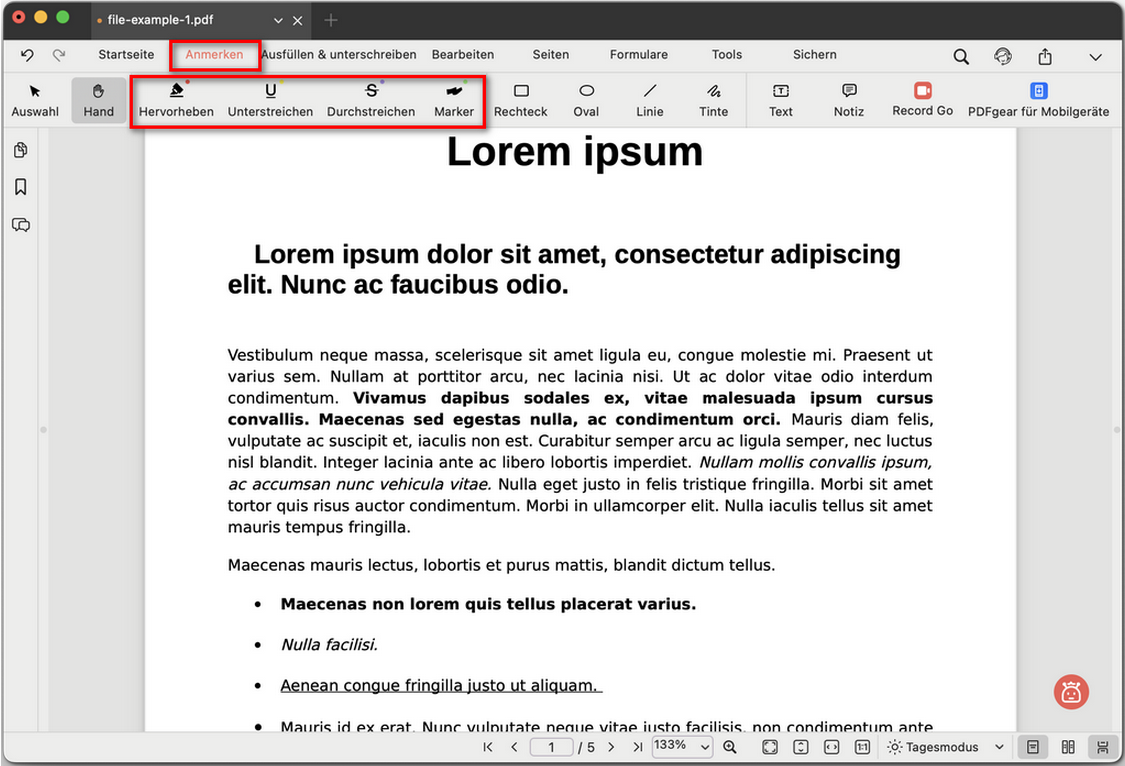Screen dimensions: 1125x766
Task: Pick the Rechteck shape tool
Action: click(520, 100)
